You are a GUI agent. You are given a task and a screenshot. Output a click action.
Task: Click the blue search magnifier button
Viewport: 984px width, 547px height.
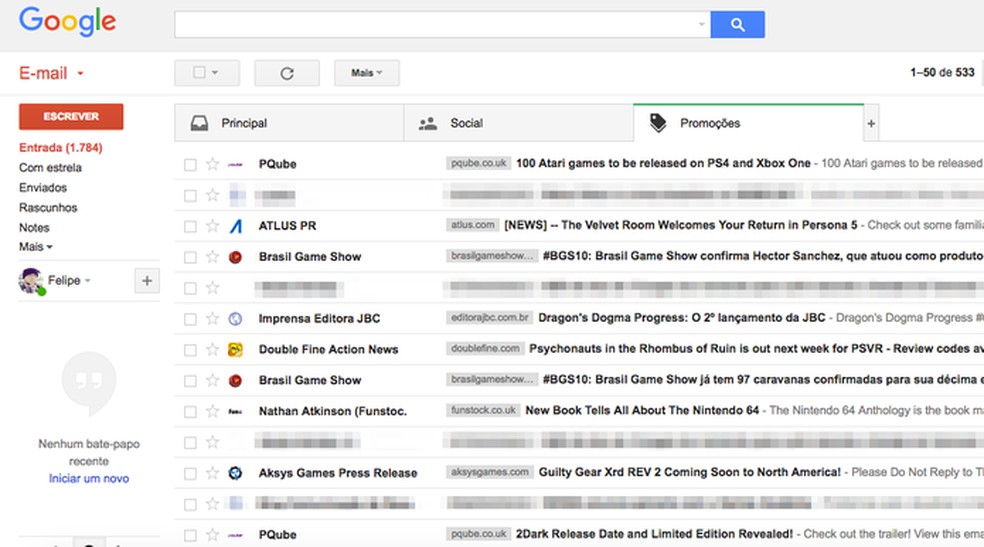[x=737, y=24]
